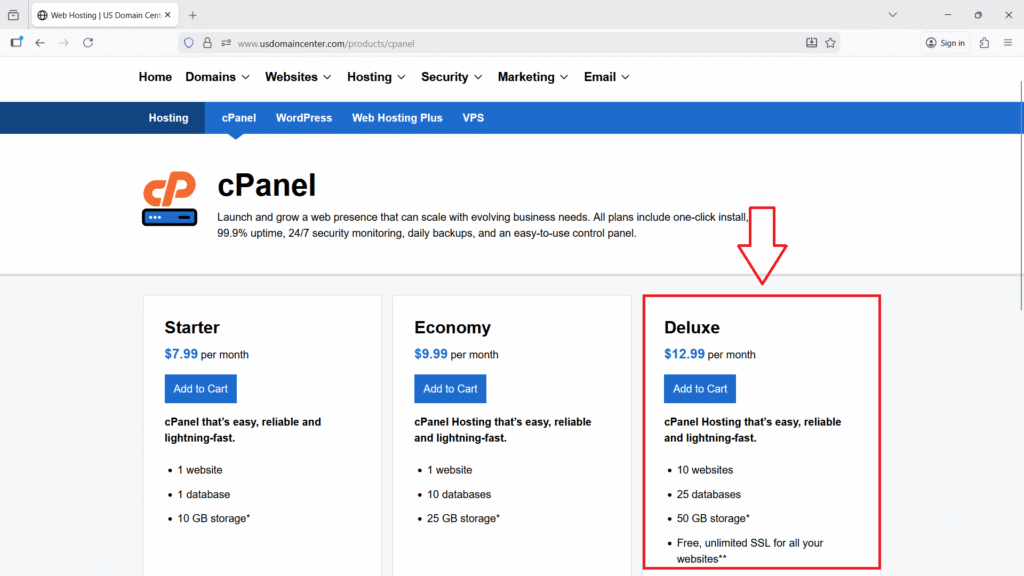Image resolution: width=1024 pixels, height=576 pixels.
Task: Select the VPS tab
Action: [473, 118]
